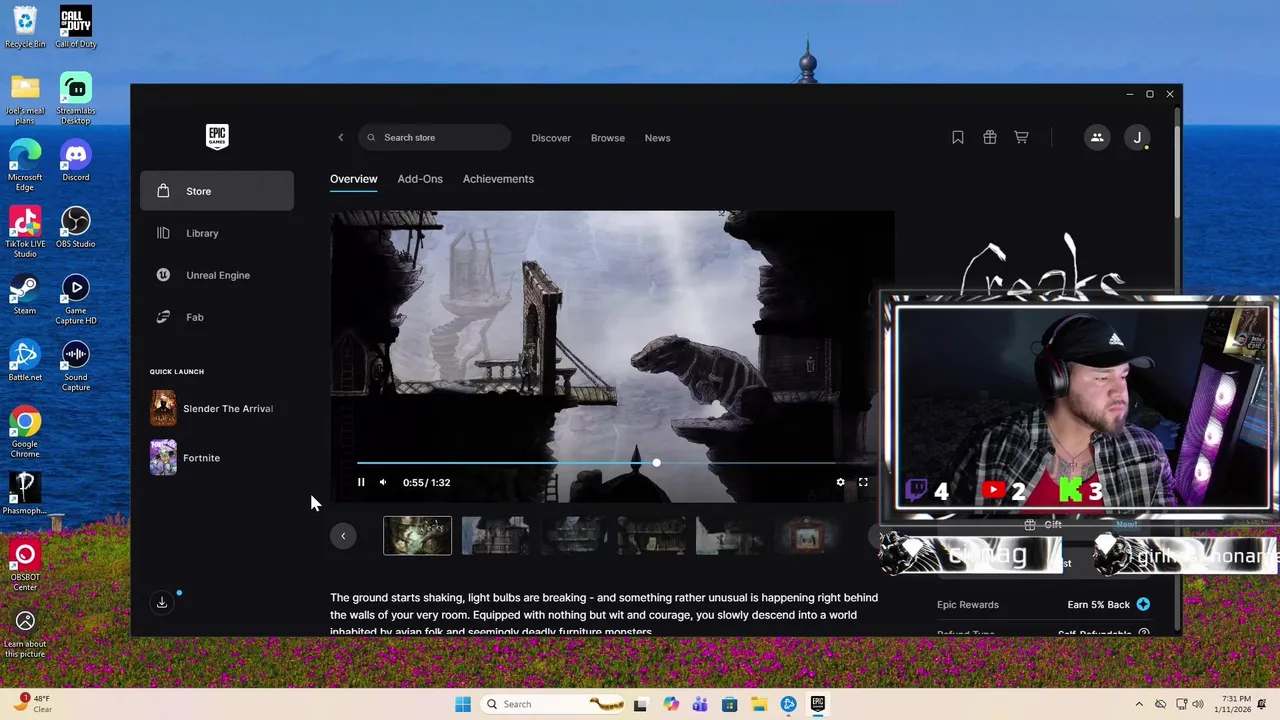Open Discord desktop shortcut

(76, 161)
